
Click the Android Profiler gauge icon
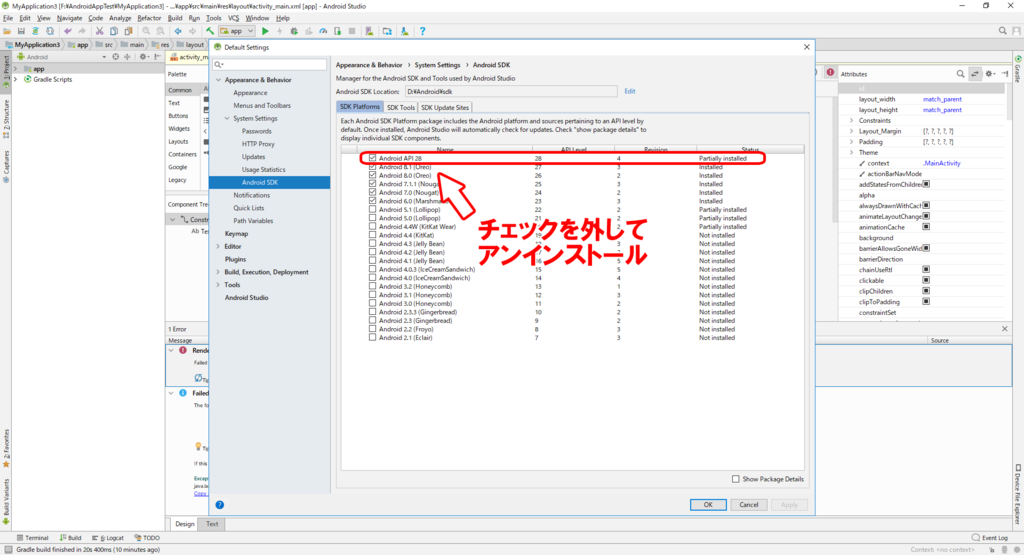click(323, 31)
